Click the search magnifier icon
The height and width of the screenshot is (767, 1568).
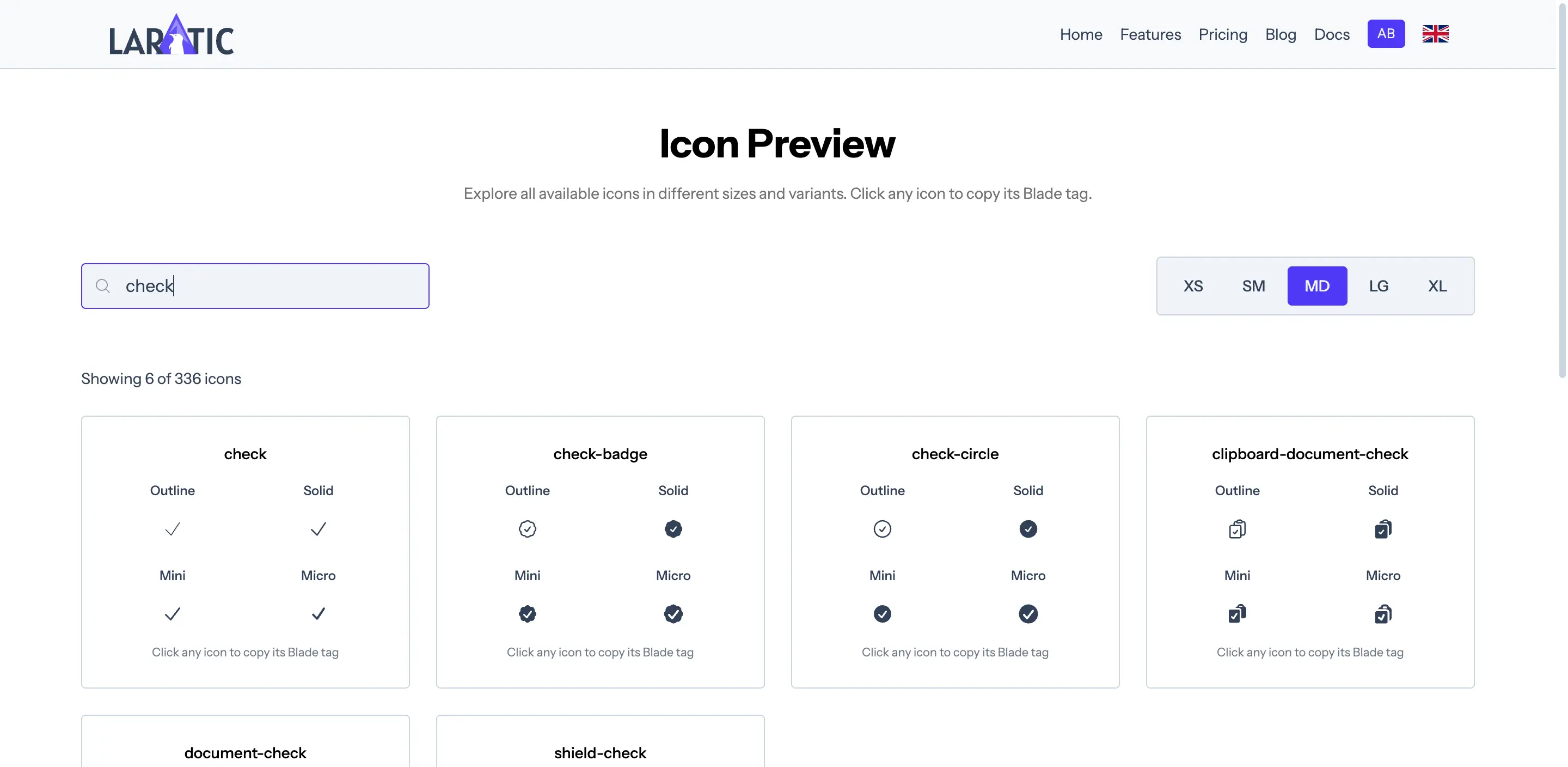(x=102, y=286)
